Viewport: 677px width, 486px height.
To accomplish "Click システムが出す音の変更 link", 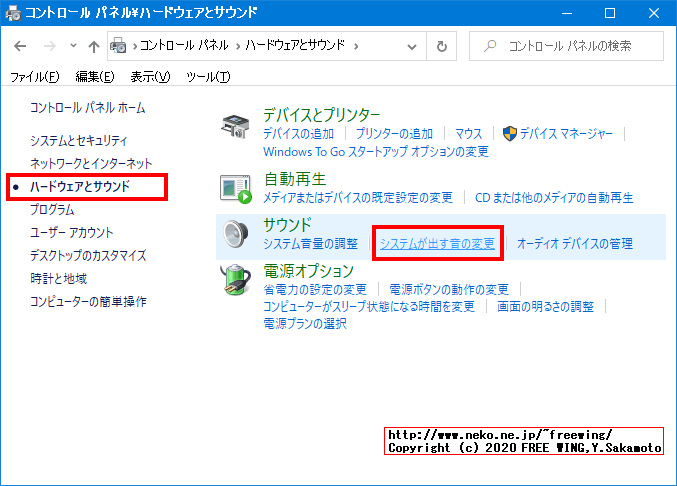I will [437, 244].
